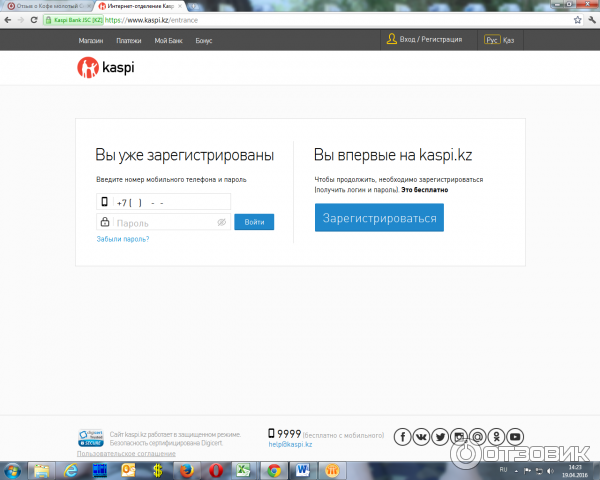Open Google Chrome from the taskbar
This screenshot has width=600, height=480.
(272, 470)
